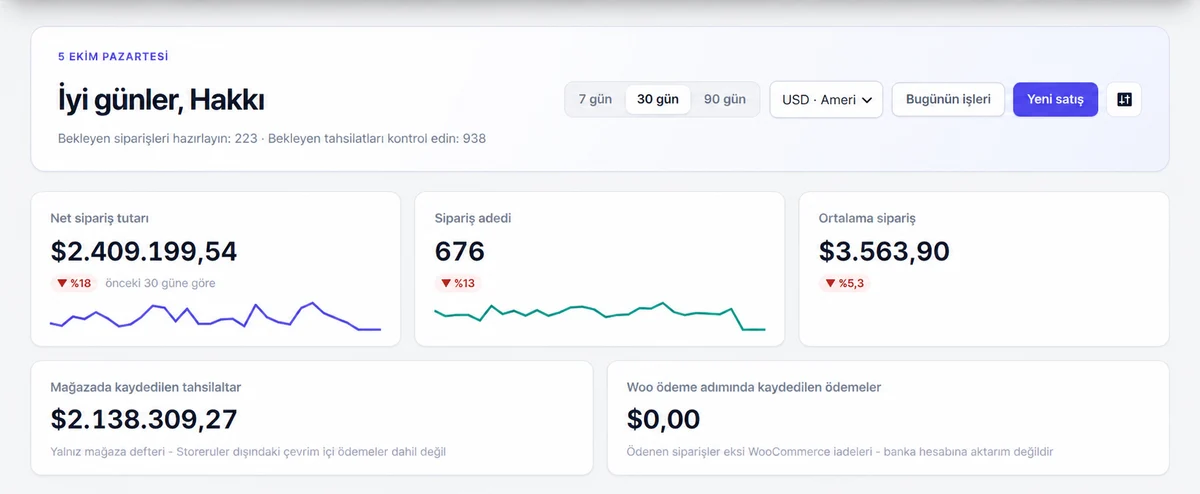Select the 30 gün range
The height and width of the screenshot is (494, 1200).
point(658,99)
